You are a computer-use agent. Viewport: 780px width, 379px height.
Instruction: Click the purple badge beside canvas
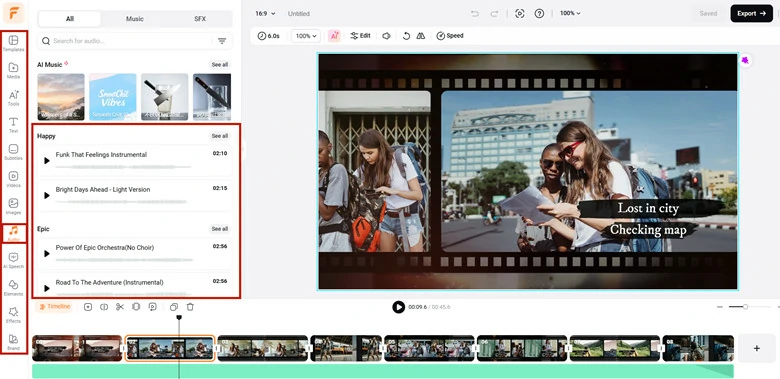(745, 61)
